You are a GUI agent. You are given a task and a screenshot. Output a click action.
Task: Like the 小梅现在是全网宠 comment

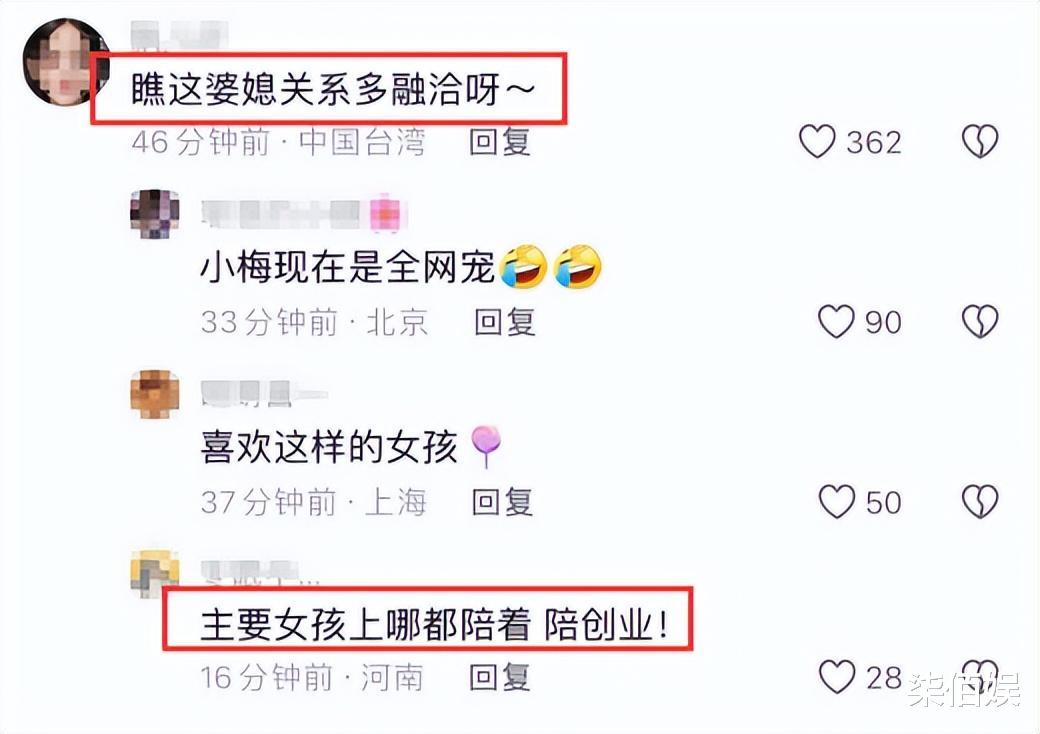836,322
